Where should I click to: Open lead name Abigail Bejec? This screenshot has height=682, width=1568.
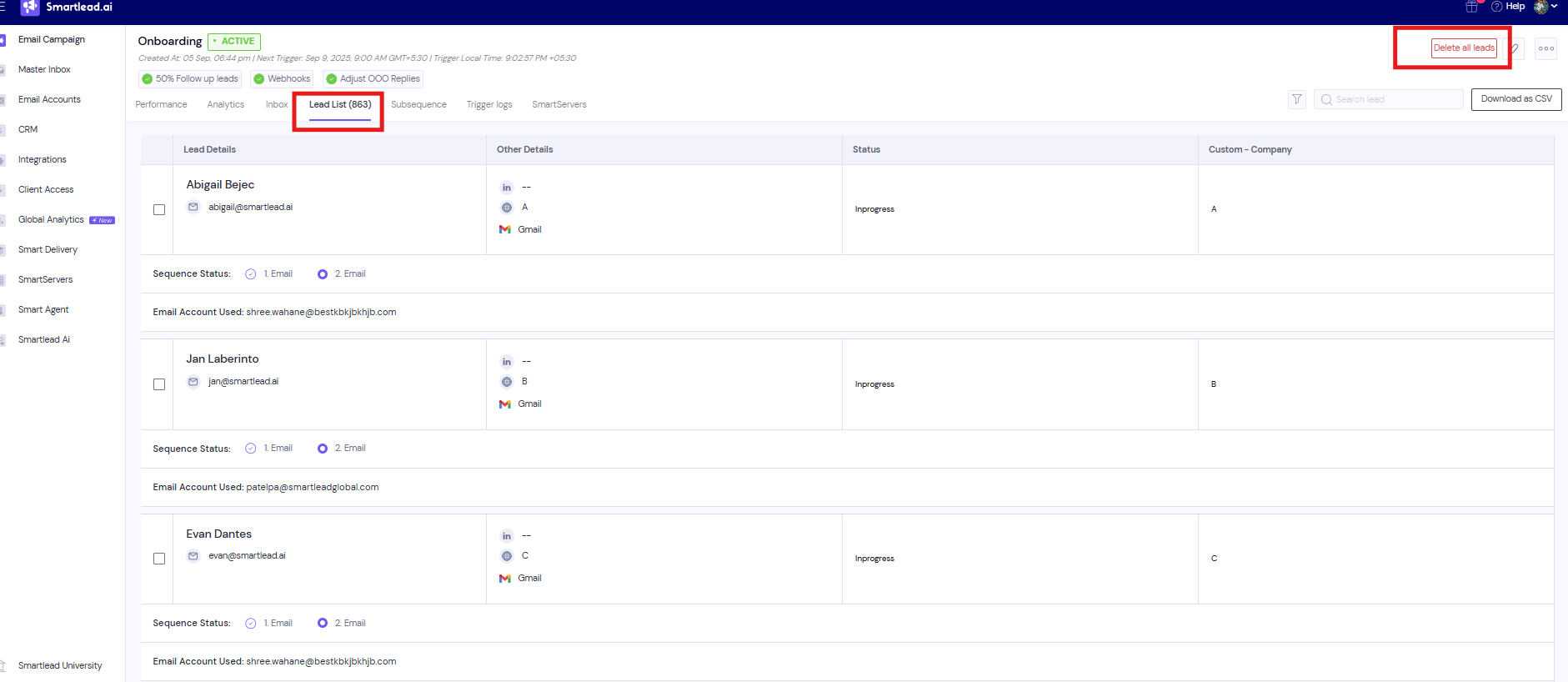220,184
